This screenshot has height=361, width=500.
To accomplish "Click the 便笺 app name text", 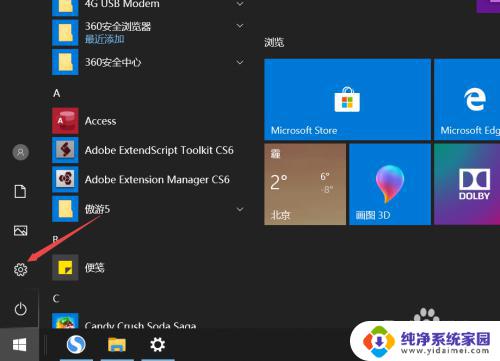I will [x=94, y=267].
